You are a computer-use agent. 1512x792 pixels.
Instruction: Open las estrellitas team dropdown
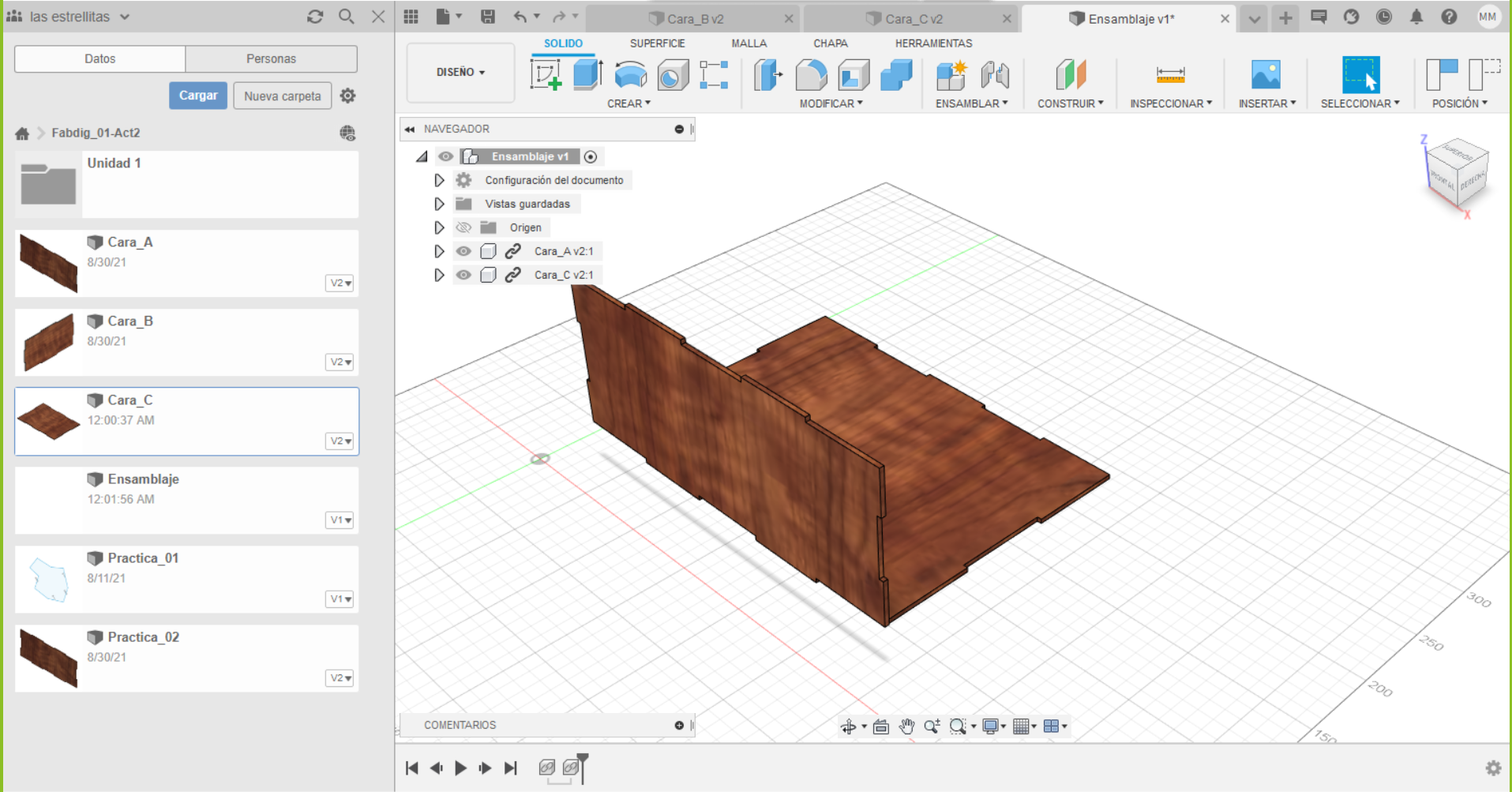[79, 17]
